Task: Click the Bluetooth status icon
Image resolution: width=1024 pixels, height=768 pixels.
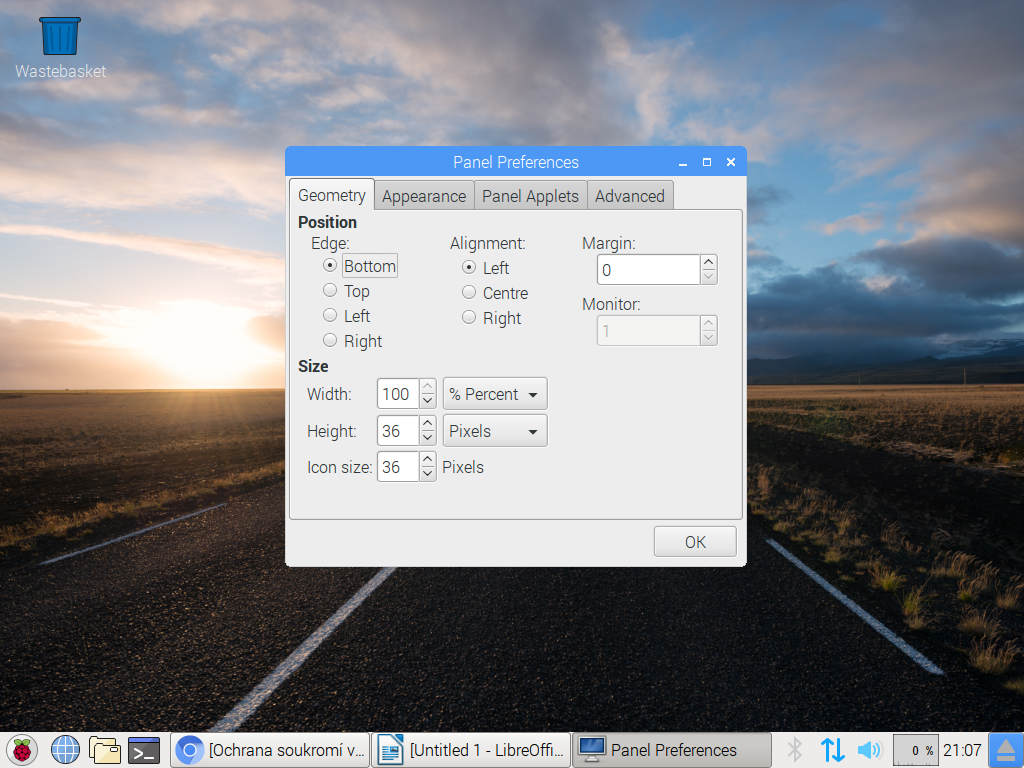Action: (794, 750)
